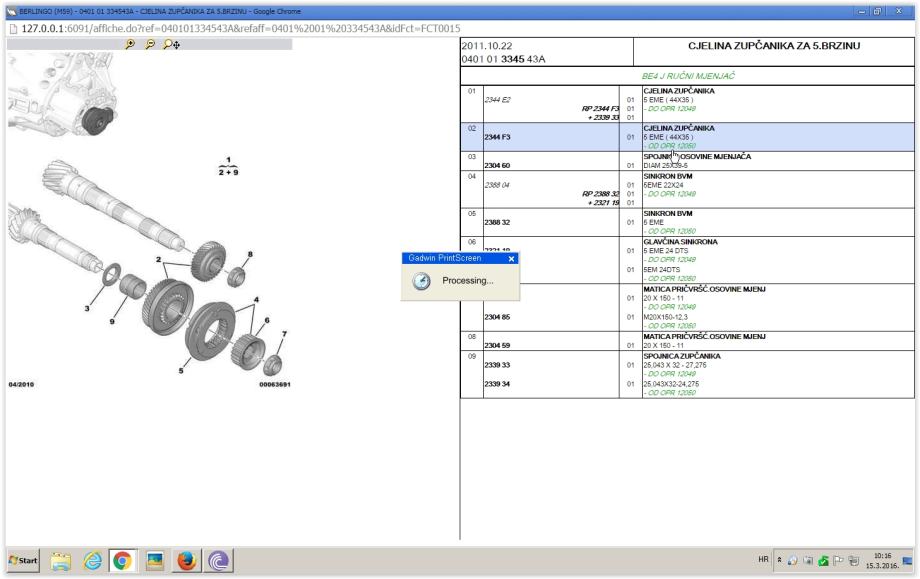
Task: Select part number 2304 60
Action: [x=497, y=165]
